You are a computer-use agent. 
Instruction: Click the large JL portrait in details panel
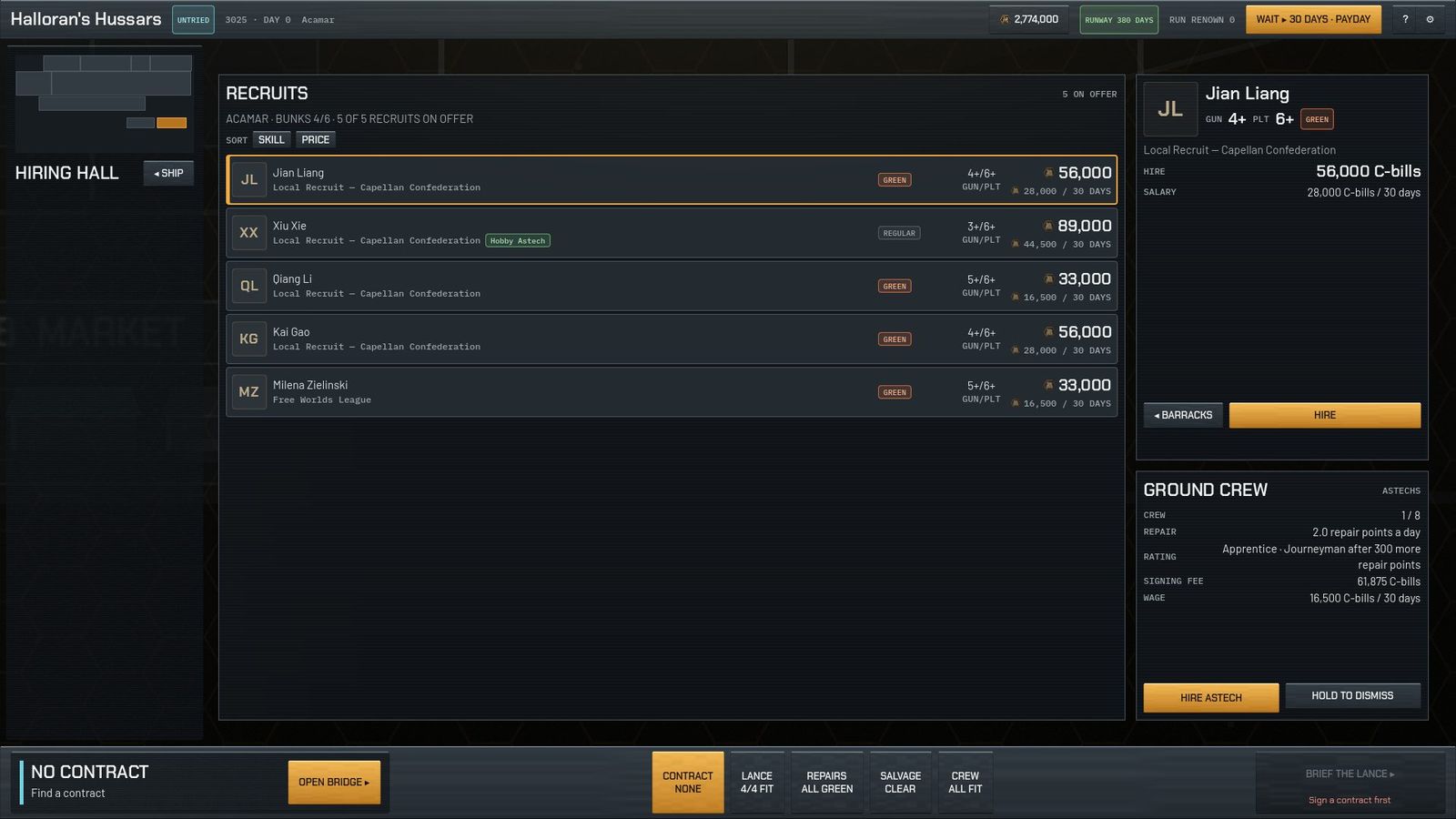1170,109
